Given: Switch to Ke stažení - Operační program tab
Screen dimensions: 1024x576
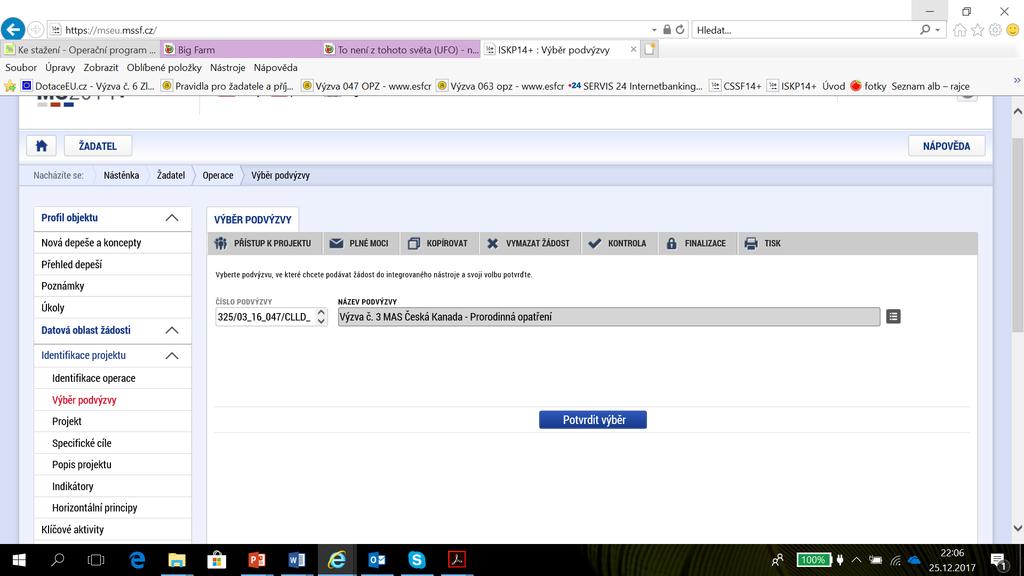Looking at the screenshot, I should (80, 50).
